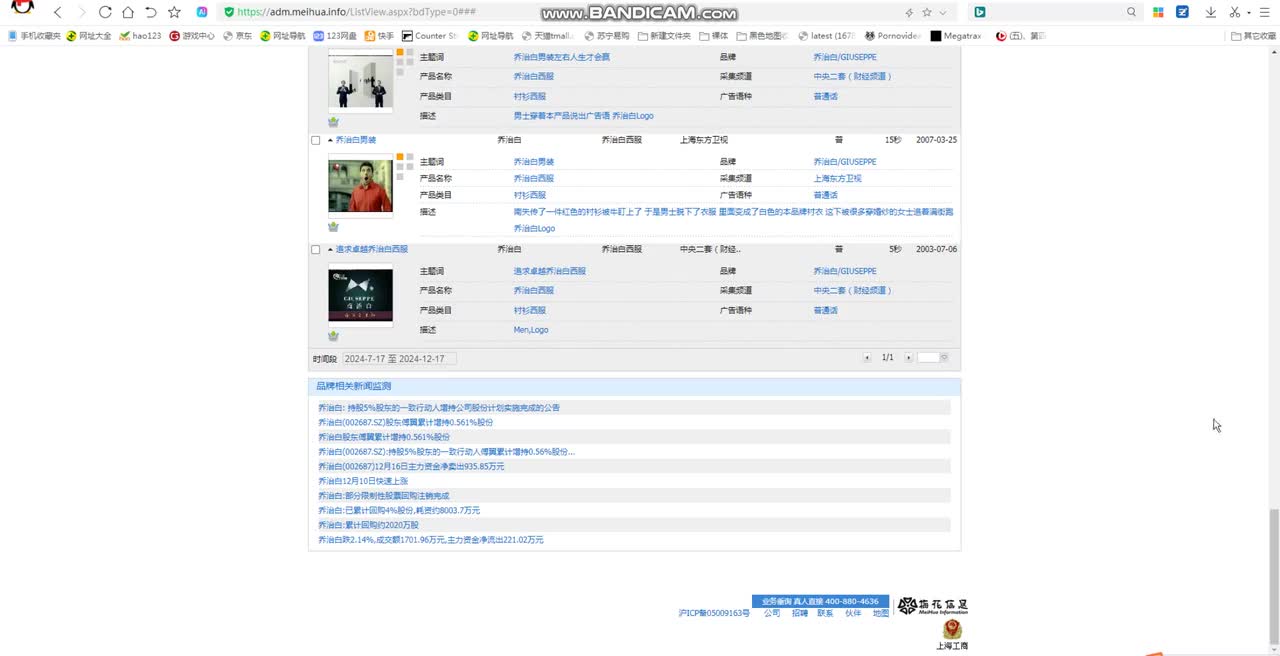Open the 京东 bookmark
The image size is (1280, 656).
[x=237, y=36]
